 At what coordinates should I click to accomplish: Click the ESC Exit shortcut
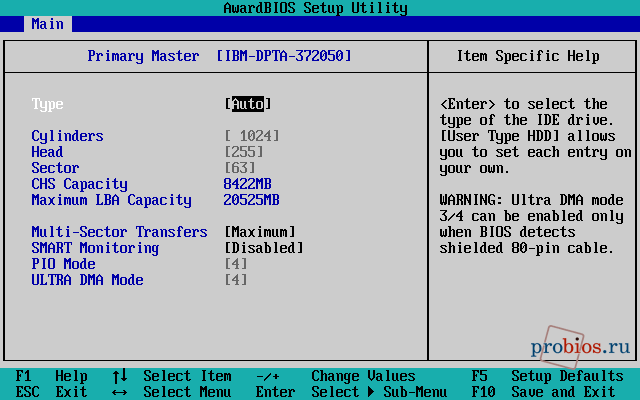click(51, 392)
